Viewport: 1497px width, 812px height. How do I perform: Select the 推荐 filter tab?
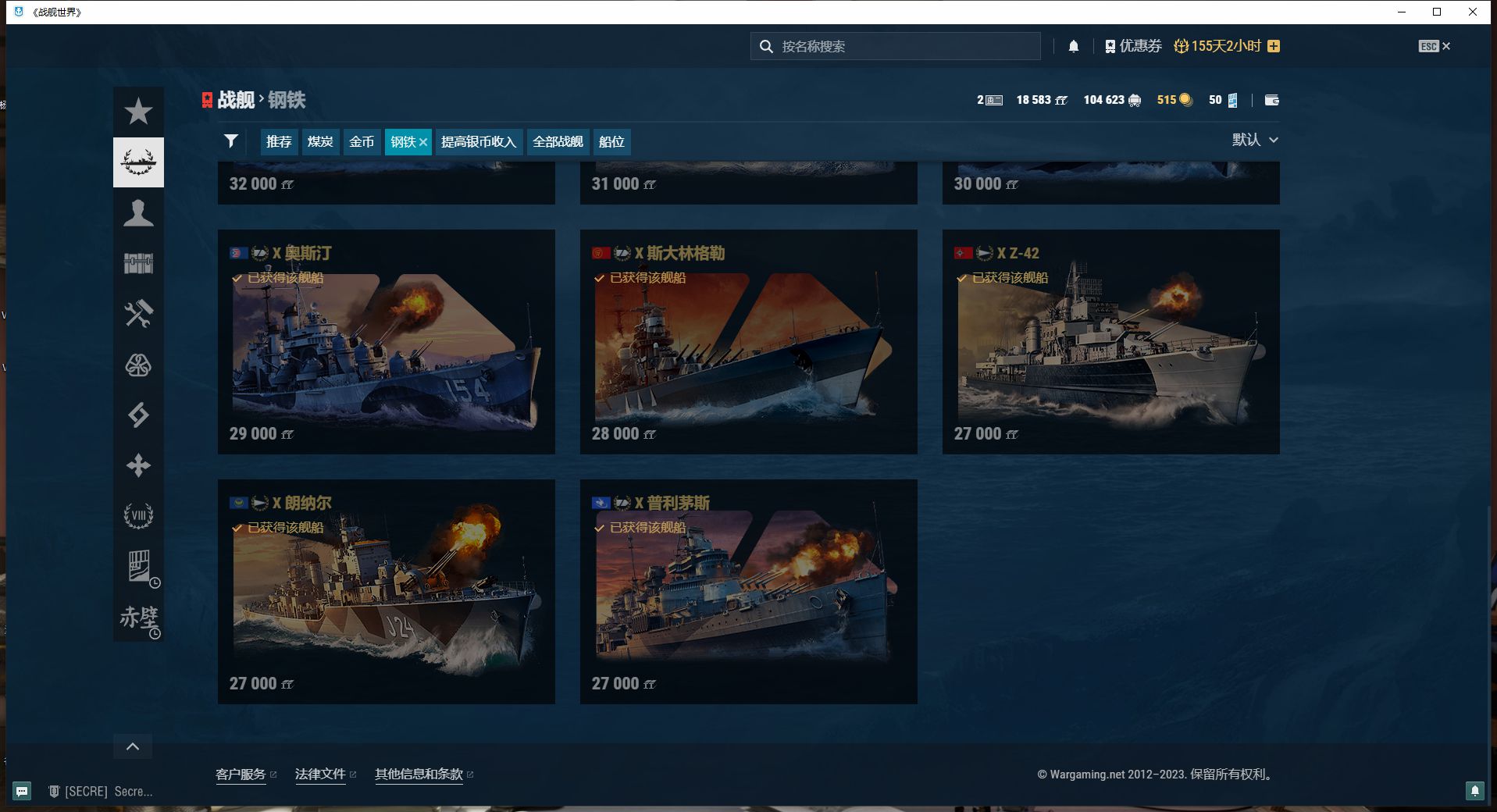[x=279, y=142]
